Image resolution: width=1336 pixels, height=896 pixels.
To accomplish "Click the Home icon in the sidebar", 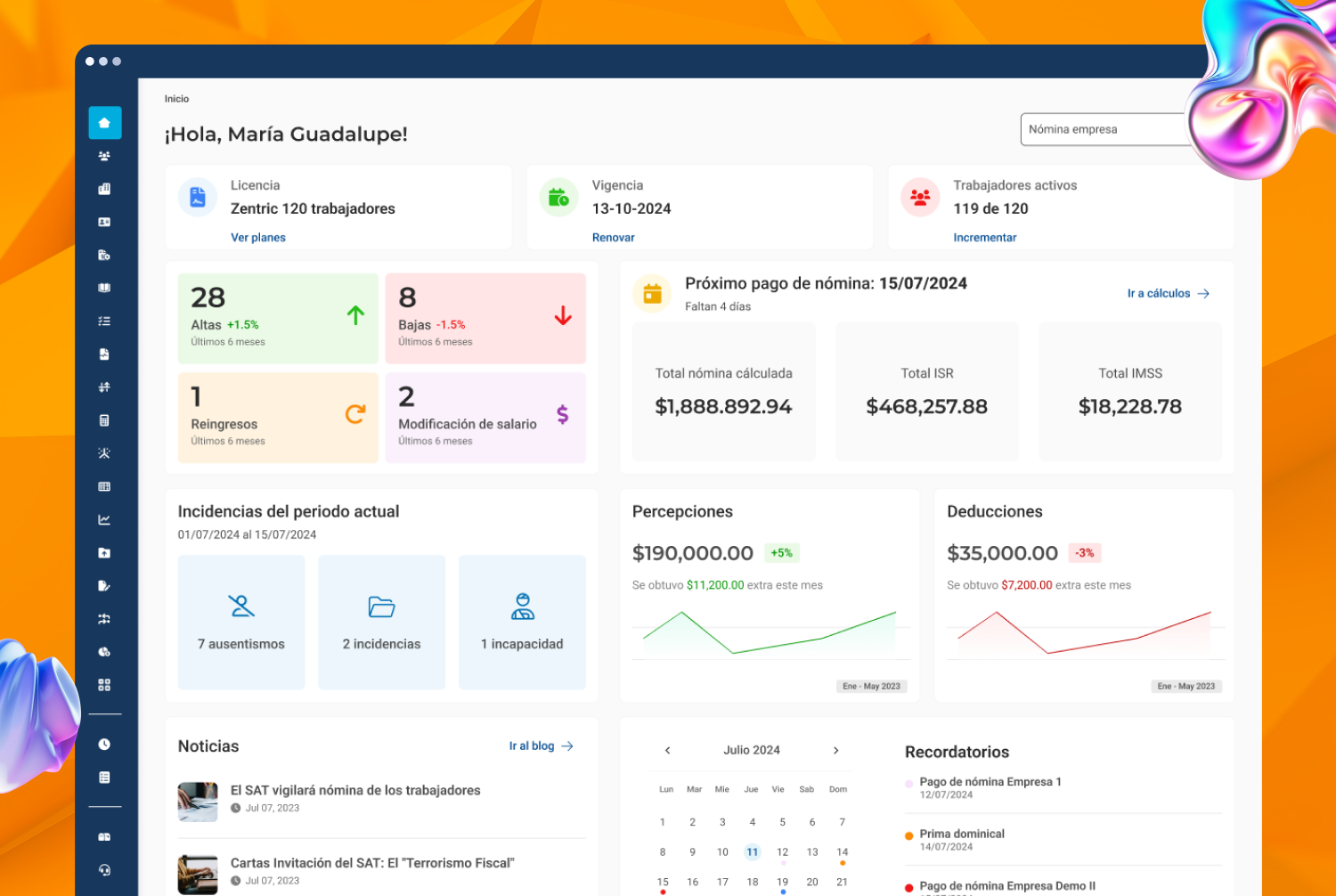I will (104, 123).
